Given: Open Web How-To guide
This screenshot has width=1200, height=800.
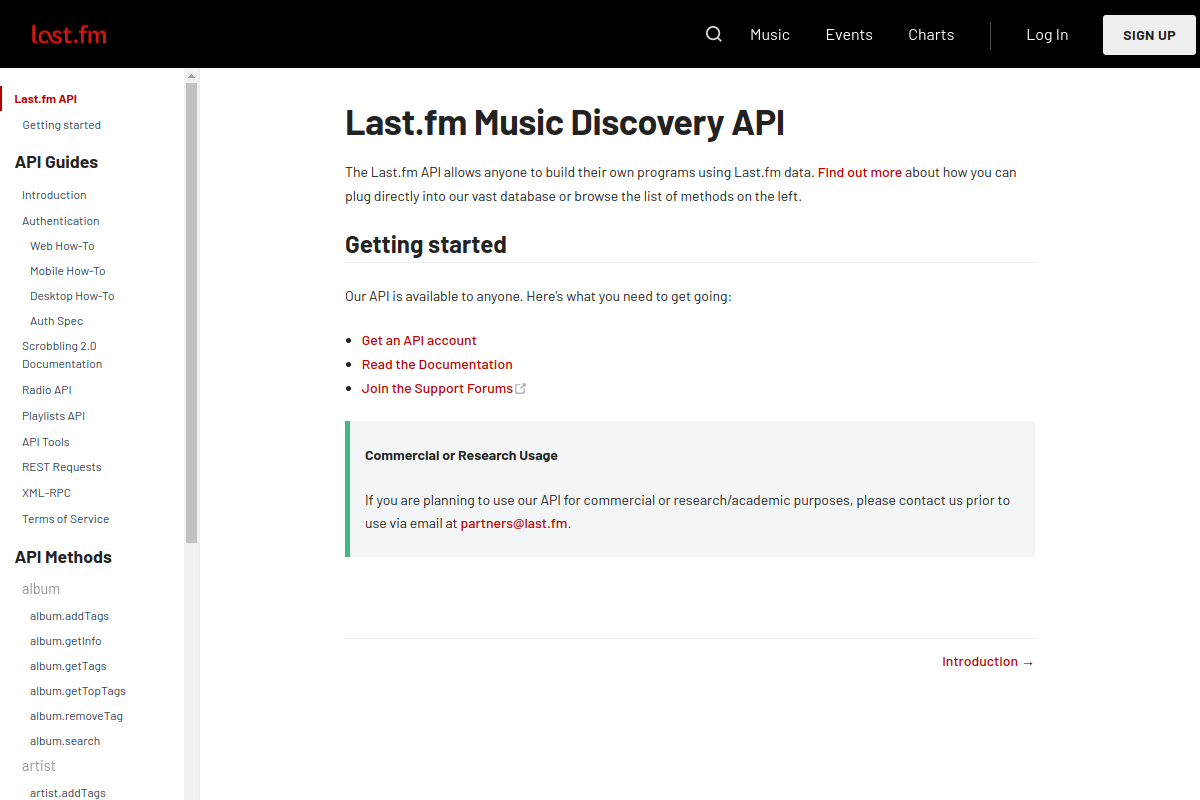Looking at the screenshot, I should 62,246.
